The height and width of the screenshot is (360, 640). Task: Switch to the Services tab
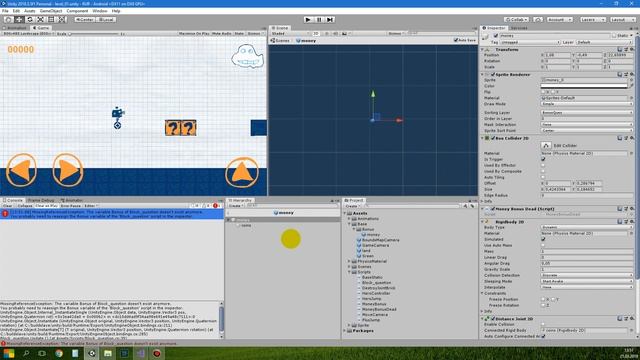(519, 28)
